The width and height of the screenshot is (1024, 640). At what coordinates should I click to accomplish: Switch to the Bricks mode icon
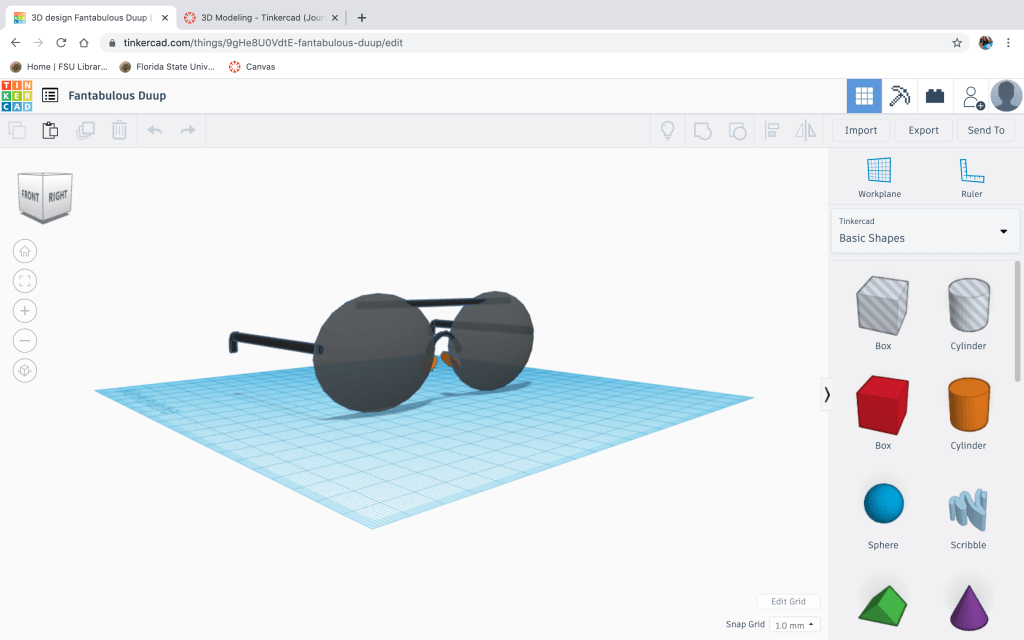coord(935,96)
